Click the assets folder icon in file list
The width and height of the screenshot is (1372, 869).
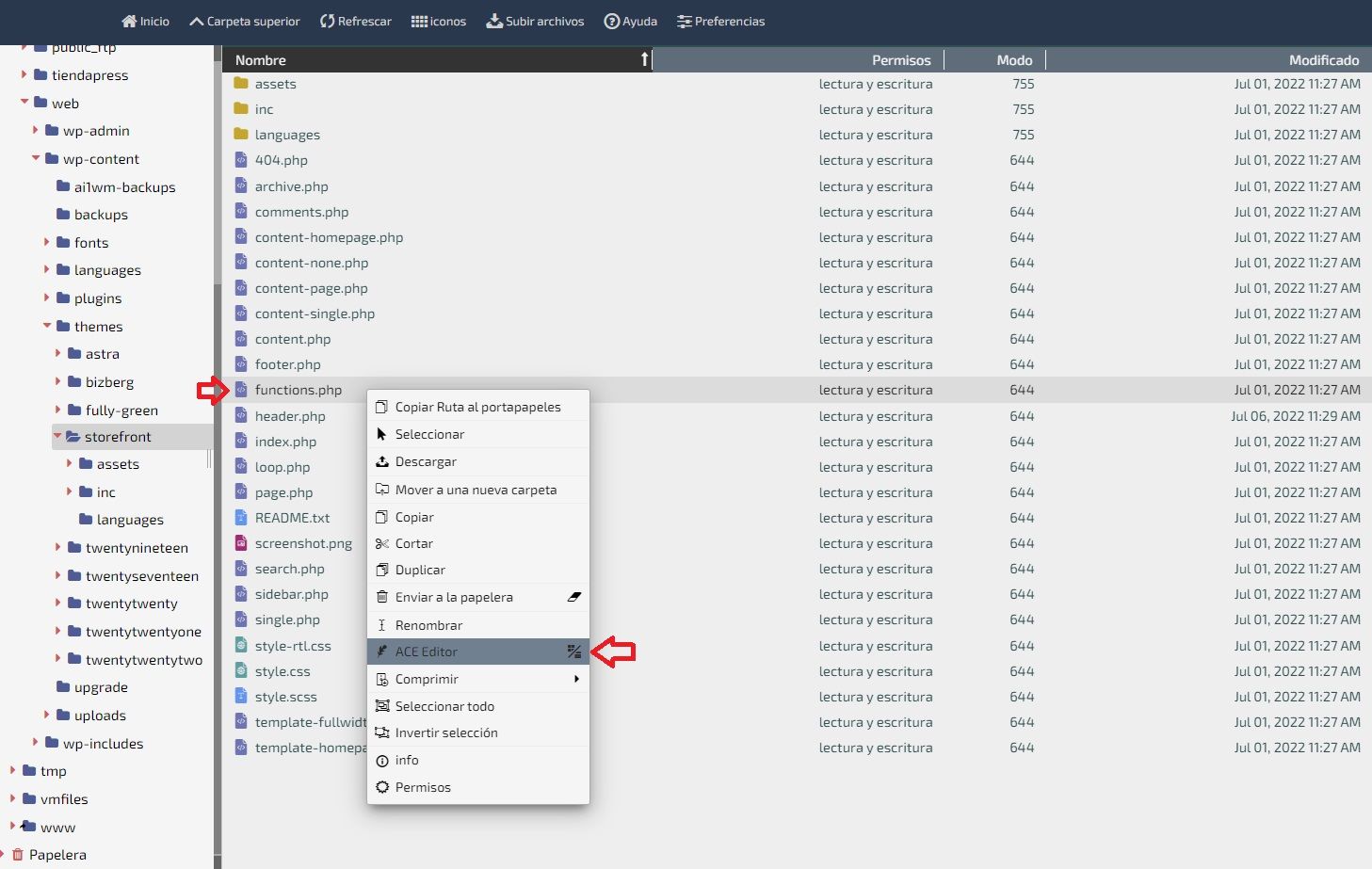[241, 83]
